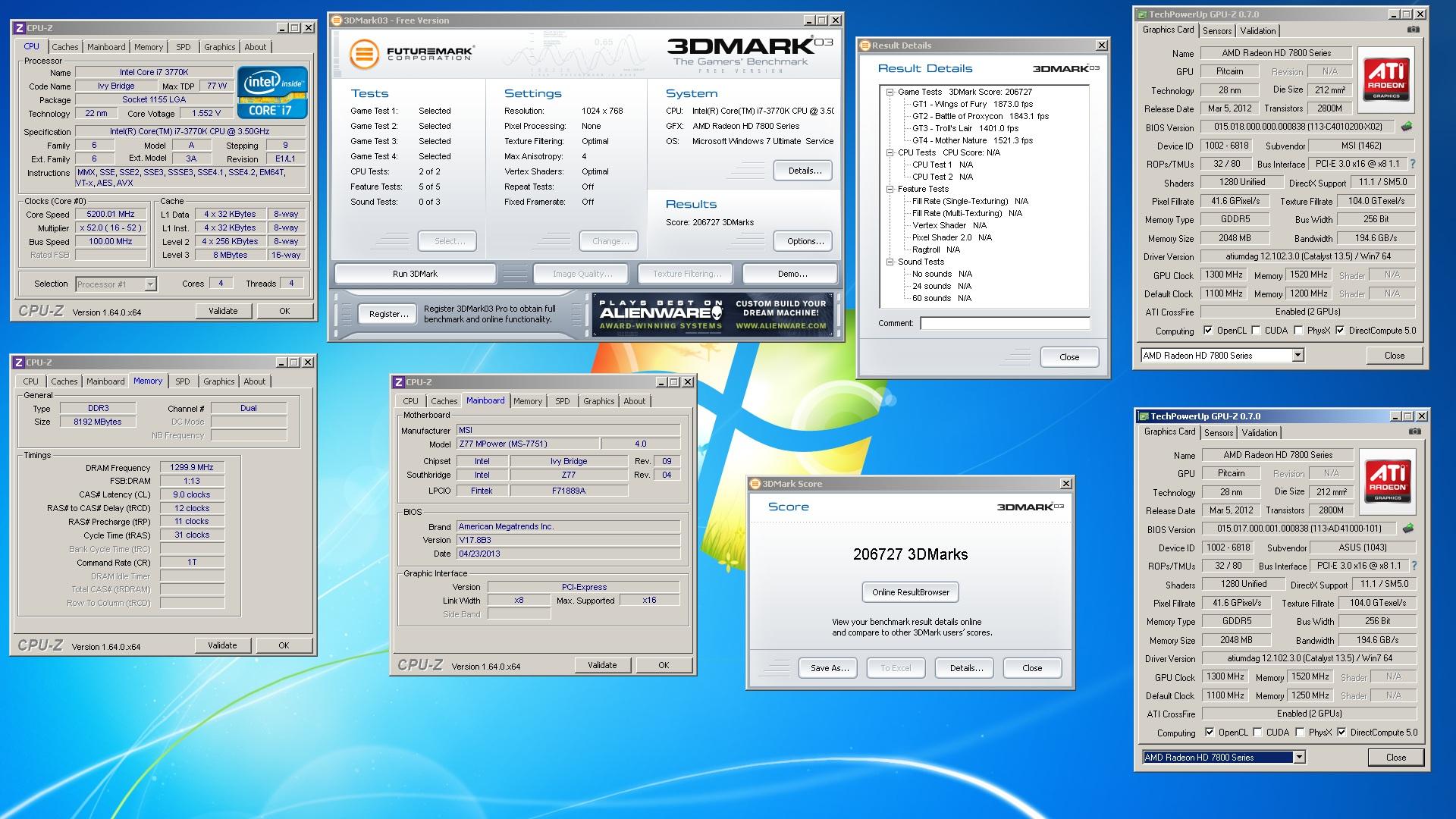Screen dimensions: 1456x819
Task: Collapse the Sound Tests tree node
Action: coord(890,262)
